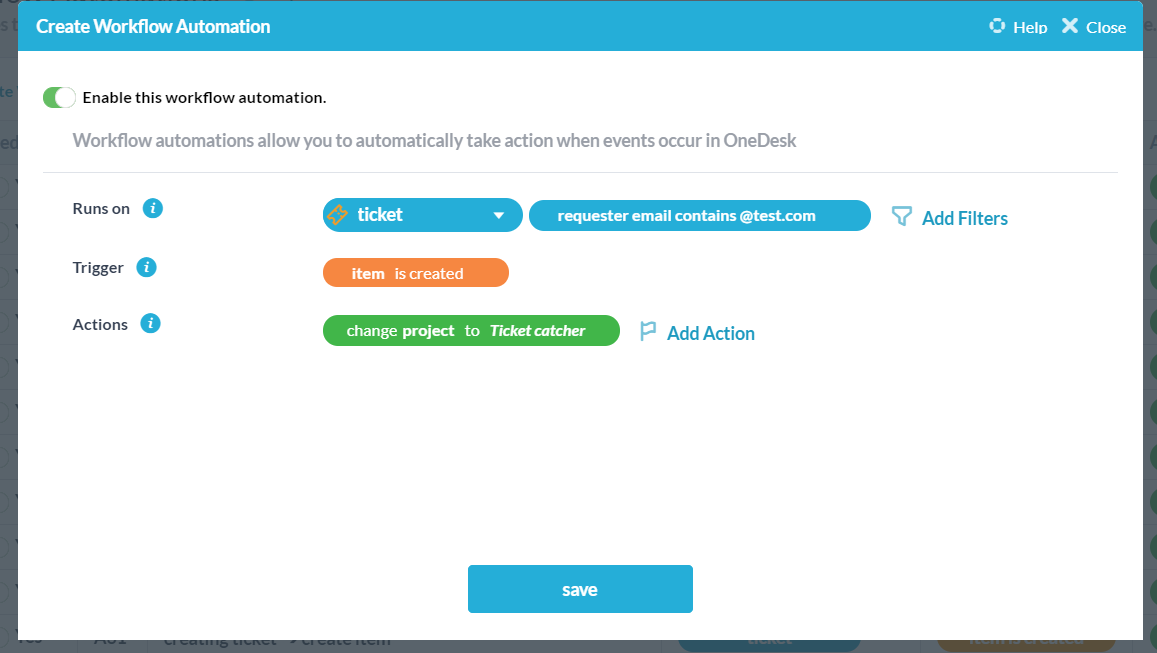
Task: Open the ticket type dropdown
Action: click(422, 214)
